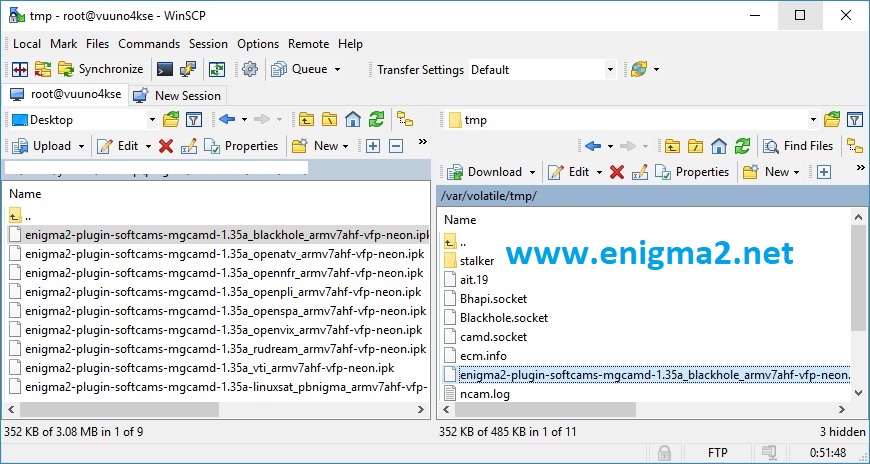Expand the Download dropdown arrow
The width and height of the screenshot is (870, 464).
tap(532, 172)
